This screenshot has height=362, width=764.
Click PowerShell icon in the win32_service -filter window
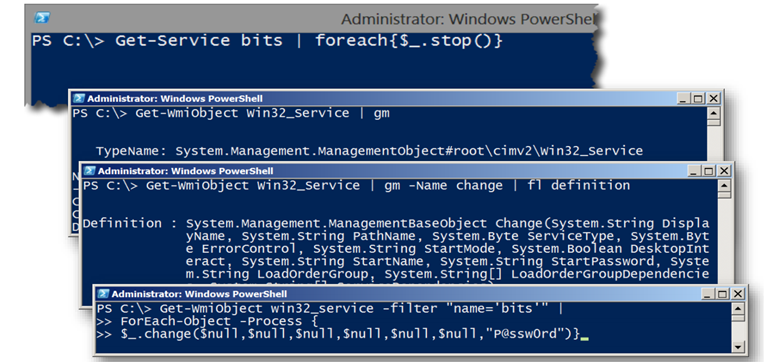[x=103, y=294]
